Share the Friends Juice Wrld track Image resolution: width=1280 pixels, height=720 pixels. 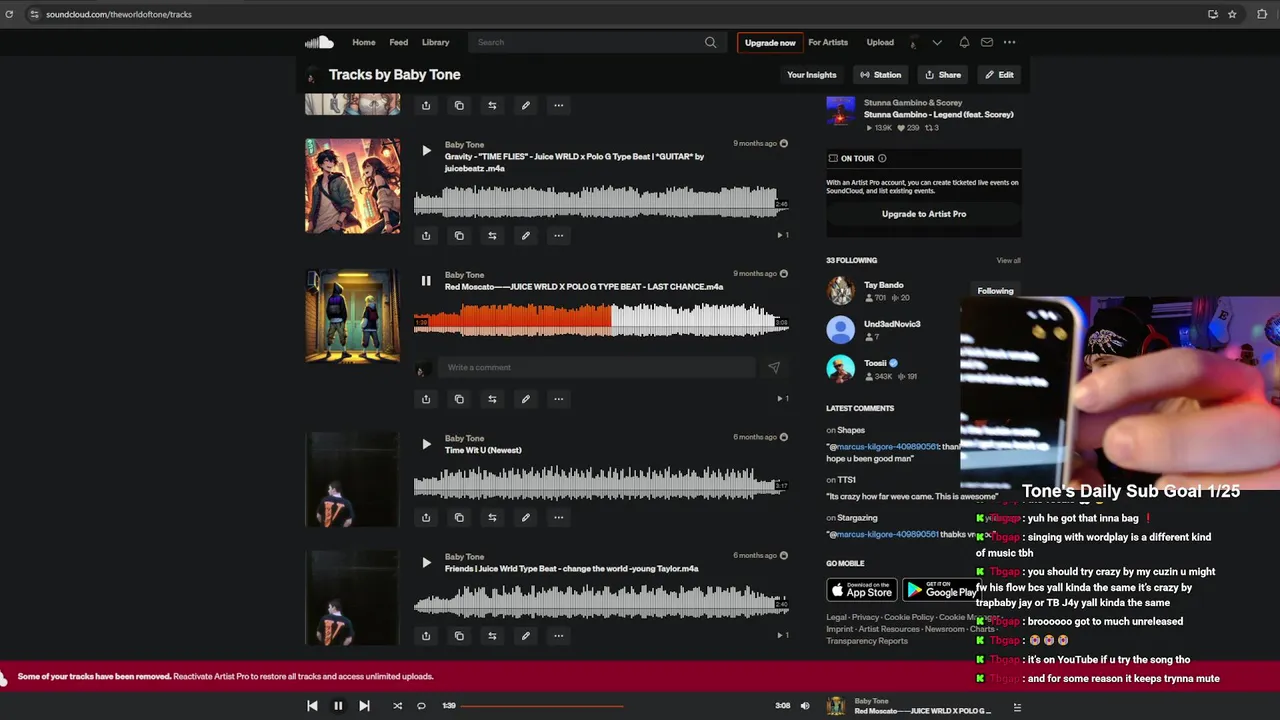(426, 636)
